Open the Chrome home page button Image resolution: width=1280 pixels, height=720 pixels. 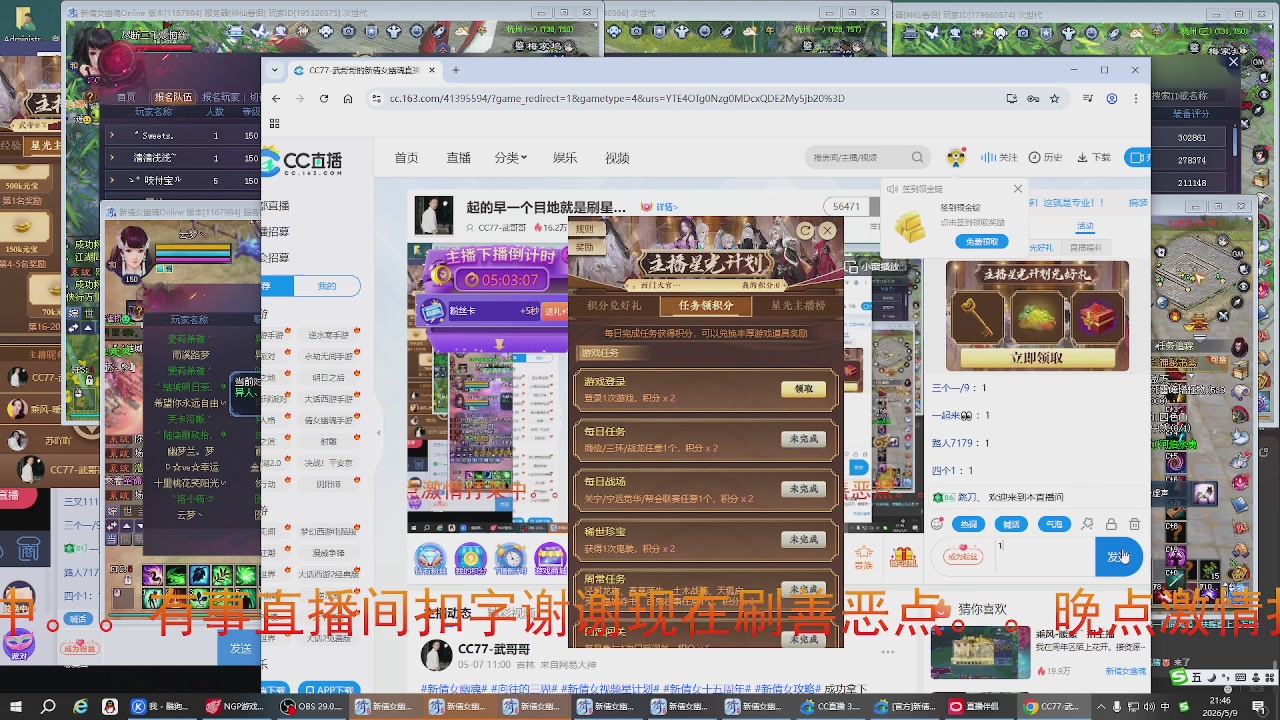pos(348,98)
